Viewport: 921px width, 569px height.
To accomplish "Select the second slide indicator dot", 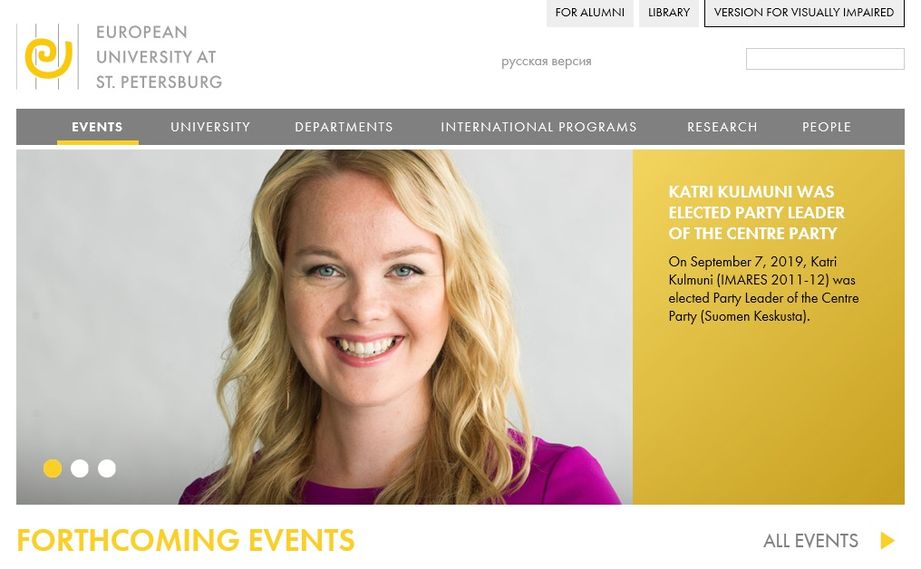I will tap(79, 468).
